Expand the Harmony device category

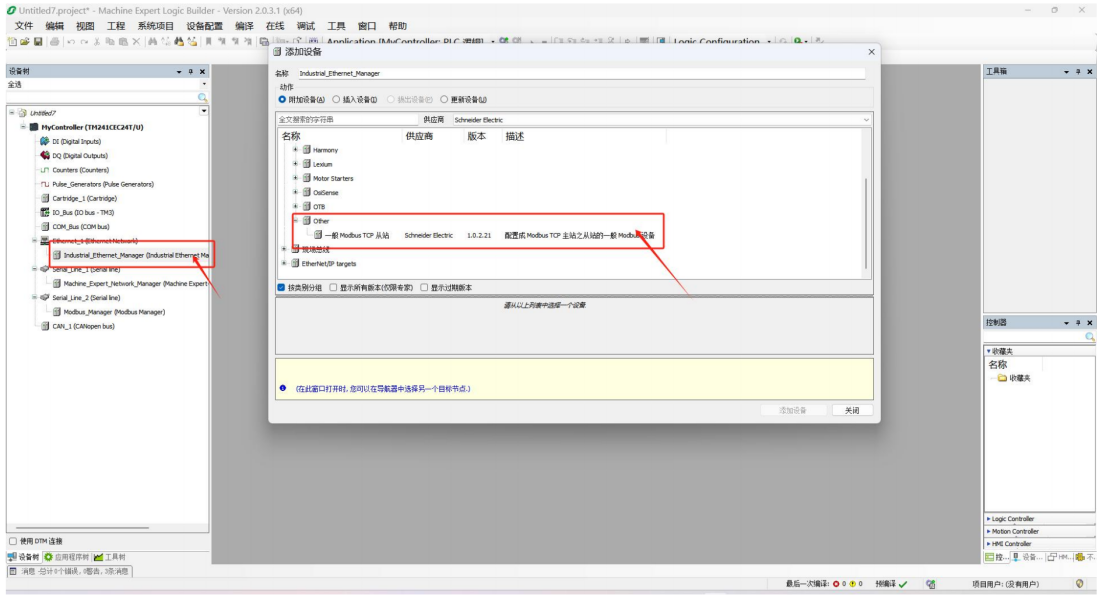tap(296, 150)
